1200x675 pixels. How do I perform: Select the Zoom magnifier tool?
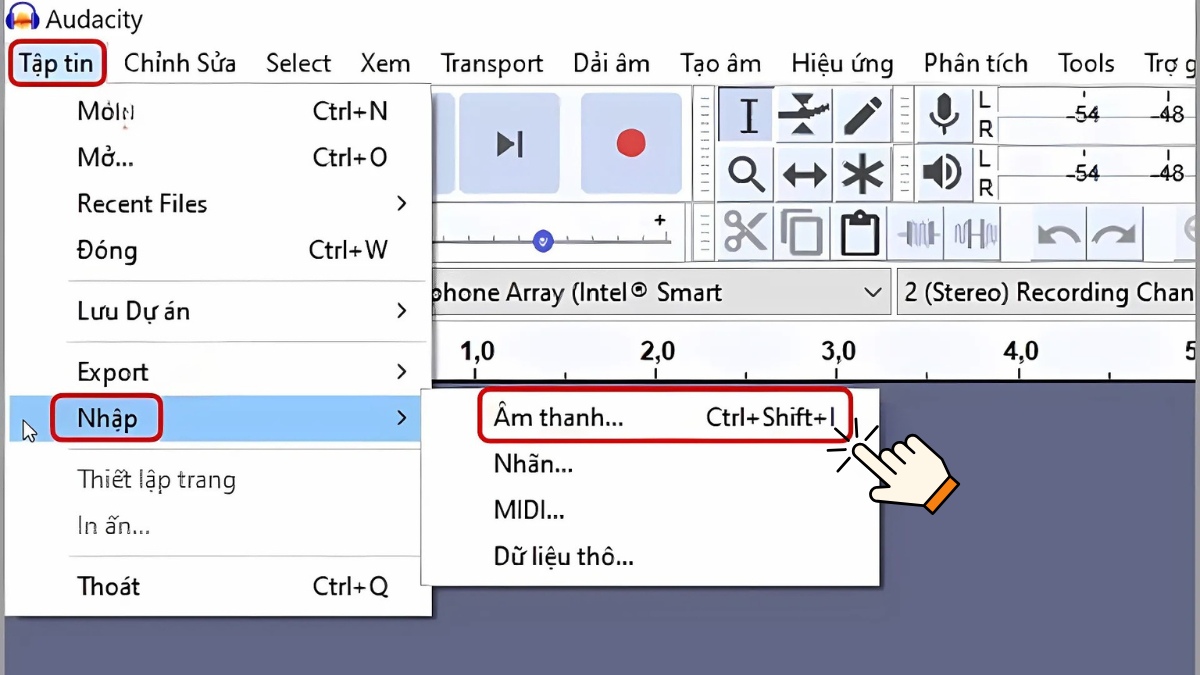(748, 173)
